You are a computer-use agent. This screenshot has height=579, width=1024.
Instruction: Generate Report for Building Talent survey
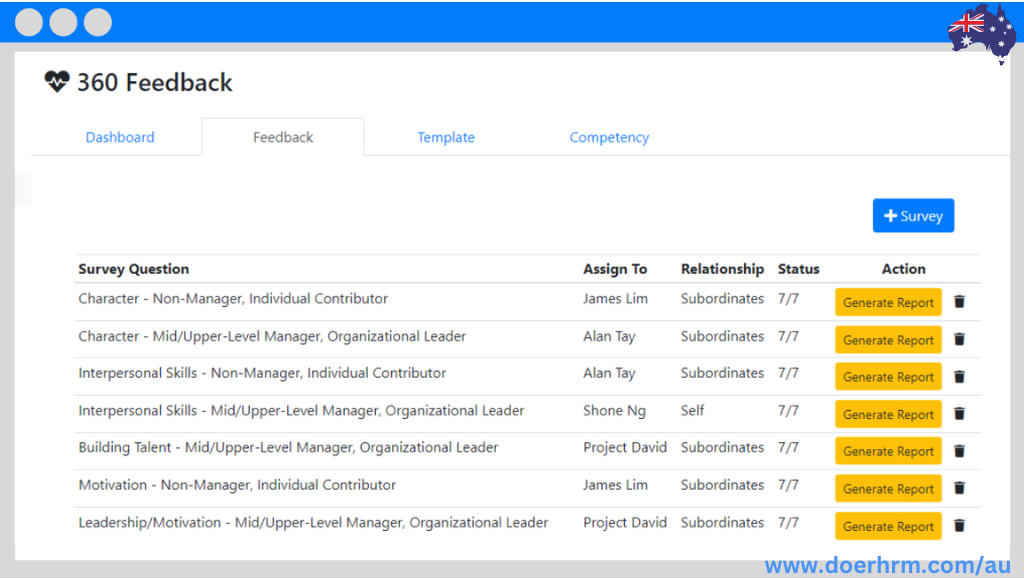tap(888, 452)
